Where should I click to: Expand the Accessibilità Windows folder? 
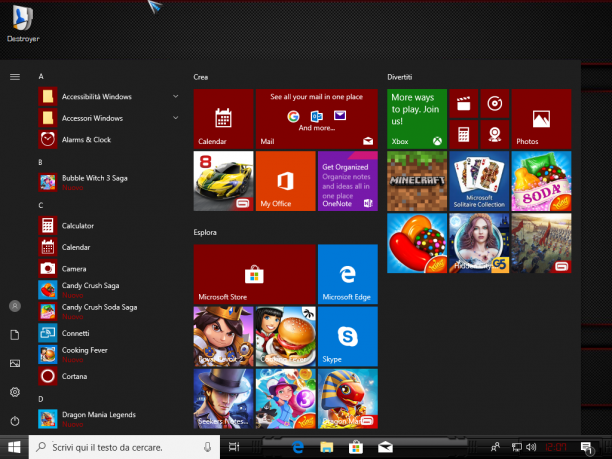click(109, 96)
